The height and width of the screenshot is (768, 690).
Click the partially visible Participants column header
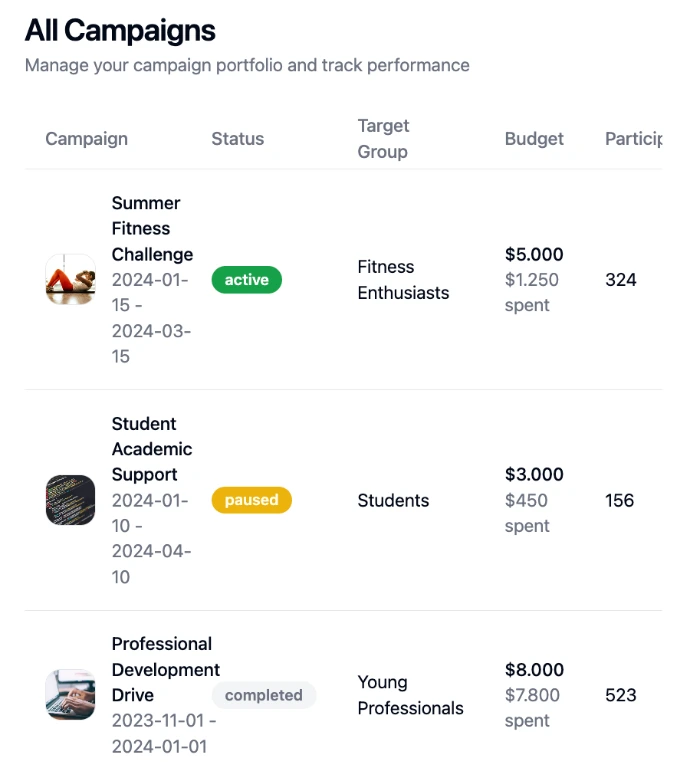click(633, 139)
